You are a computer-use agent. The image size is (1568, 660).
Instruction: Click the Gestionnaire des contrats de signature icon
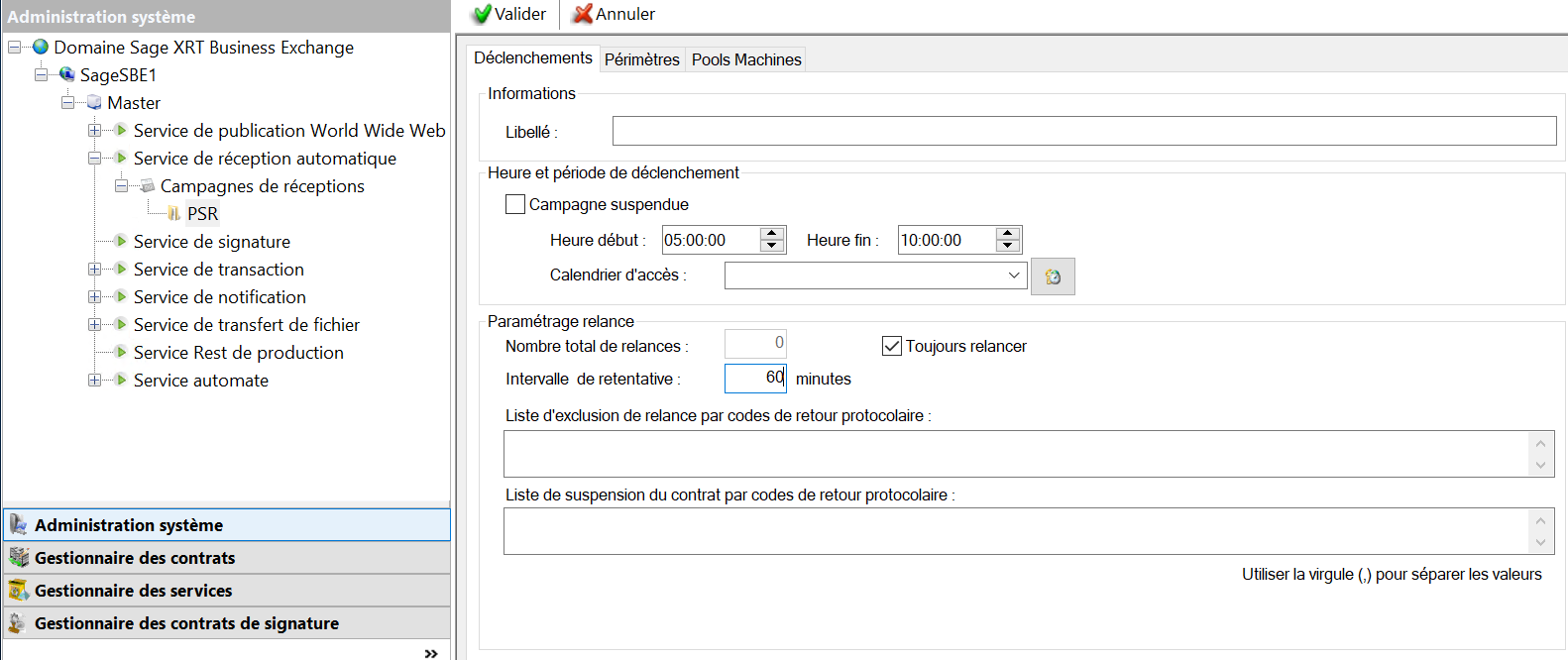[17, 623]
